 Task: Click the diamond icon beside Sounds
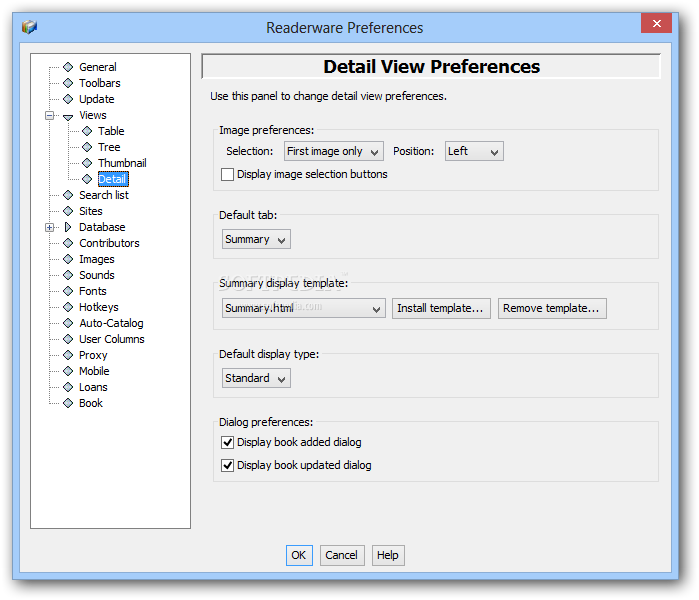(x=68, y=275)
